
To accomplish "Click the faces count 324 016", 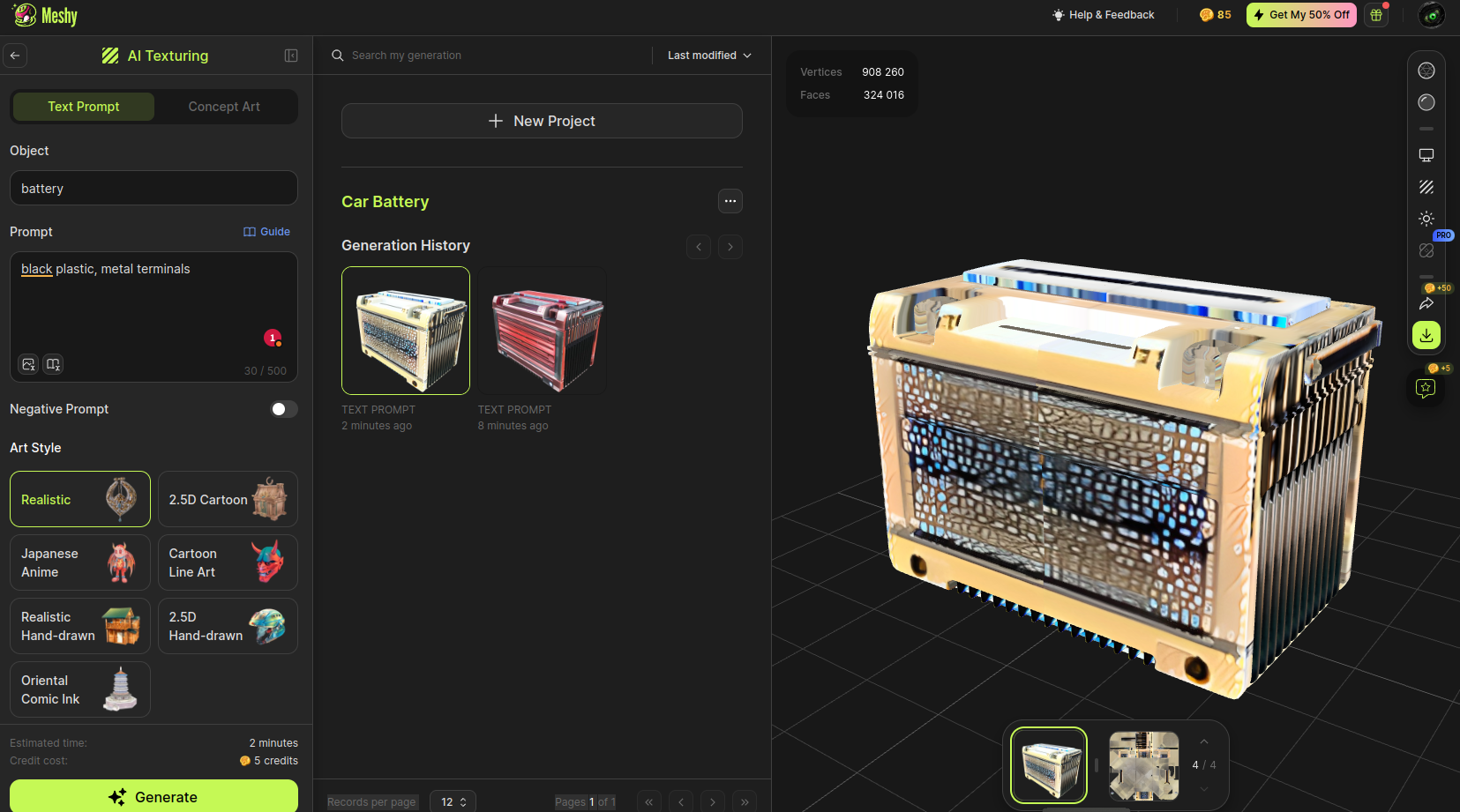I will point(884,95).
